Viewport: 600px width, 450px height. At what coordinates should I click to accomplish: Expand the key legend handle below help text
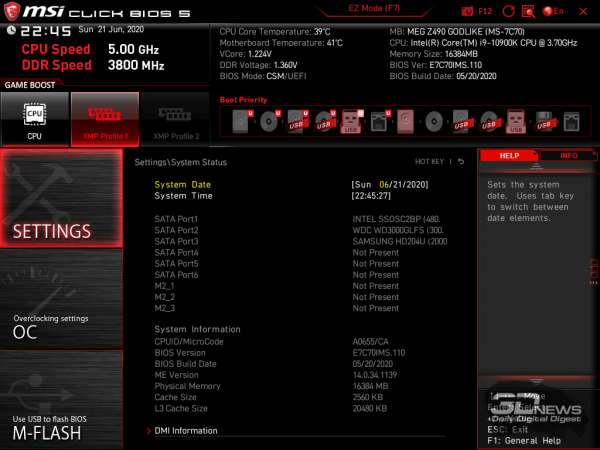coord(536,381)
